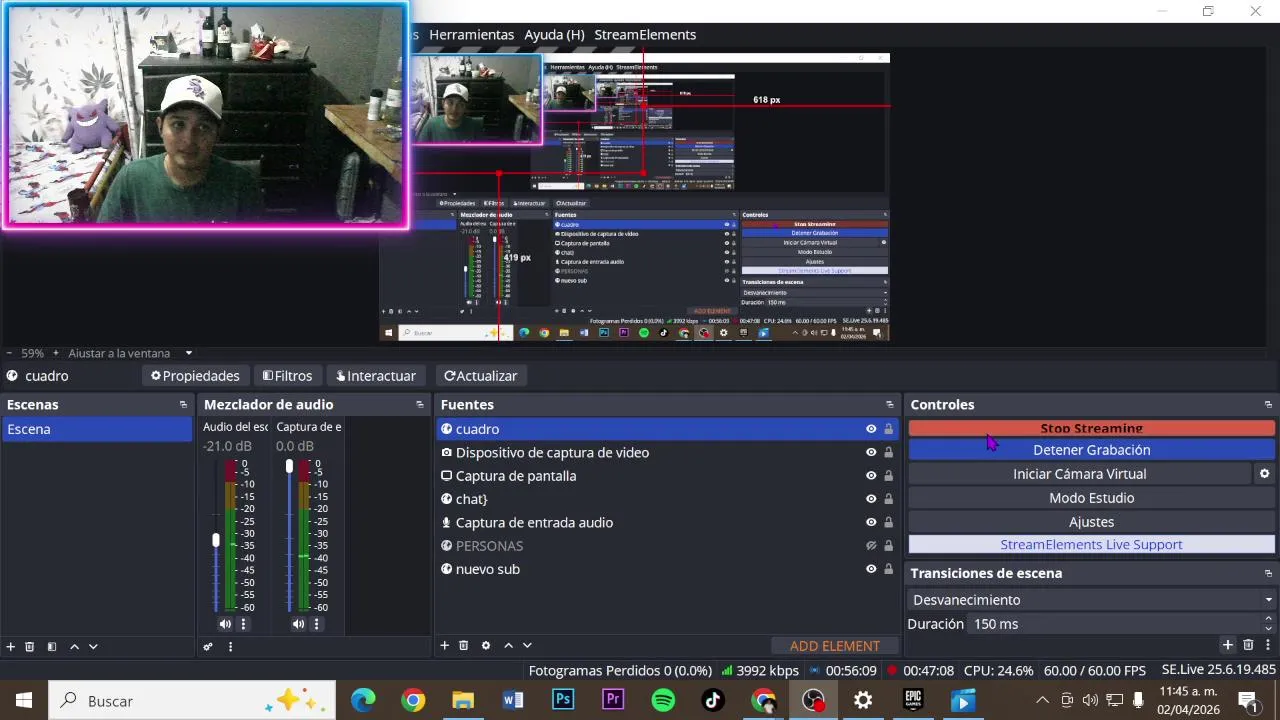This screenshot has height=720, width=1280.
Task: Click StreamElements Live Support link
Action: tap(1092, 545)
